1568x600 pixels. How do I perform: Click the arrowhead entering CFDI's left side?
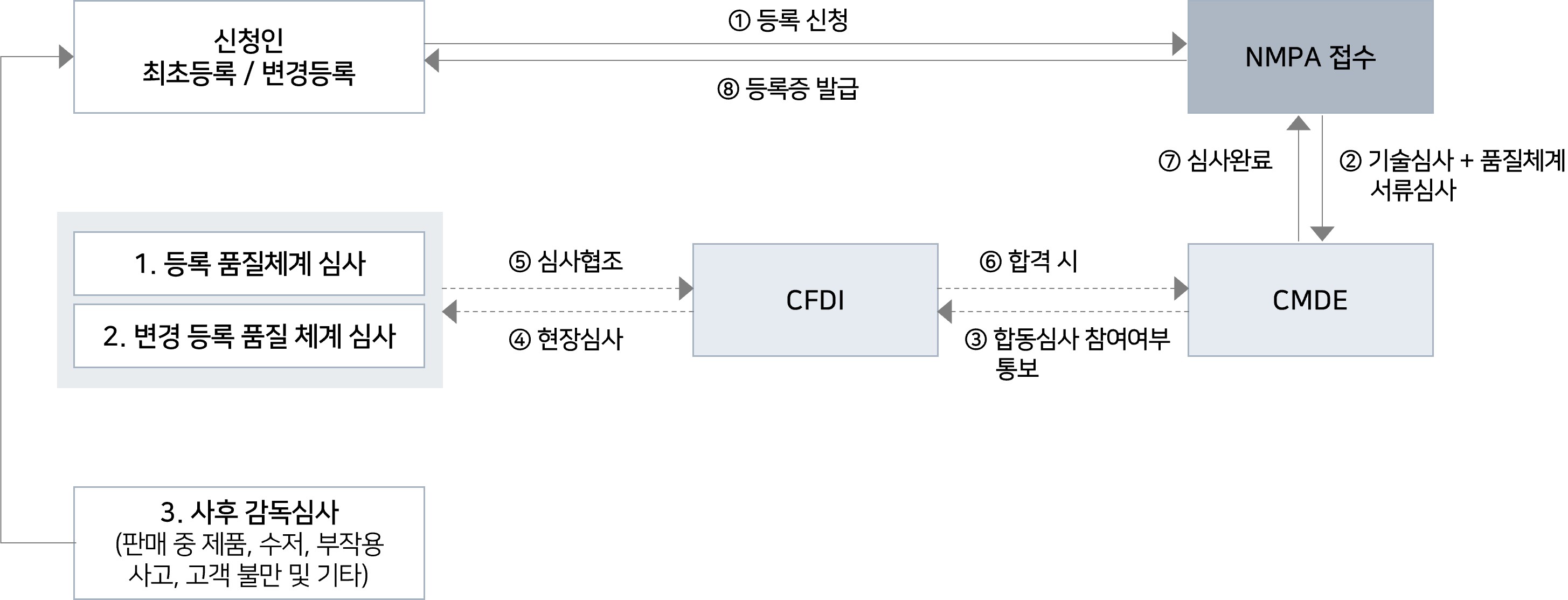pos(685,288)
